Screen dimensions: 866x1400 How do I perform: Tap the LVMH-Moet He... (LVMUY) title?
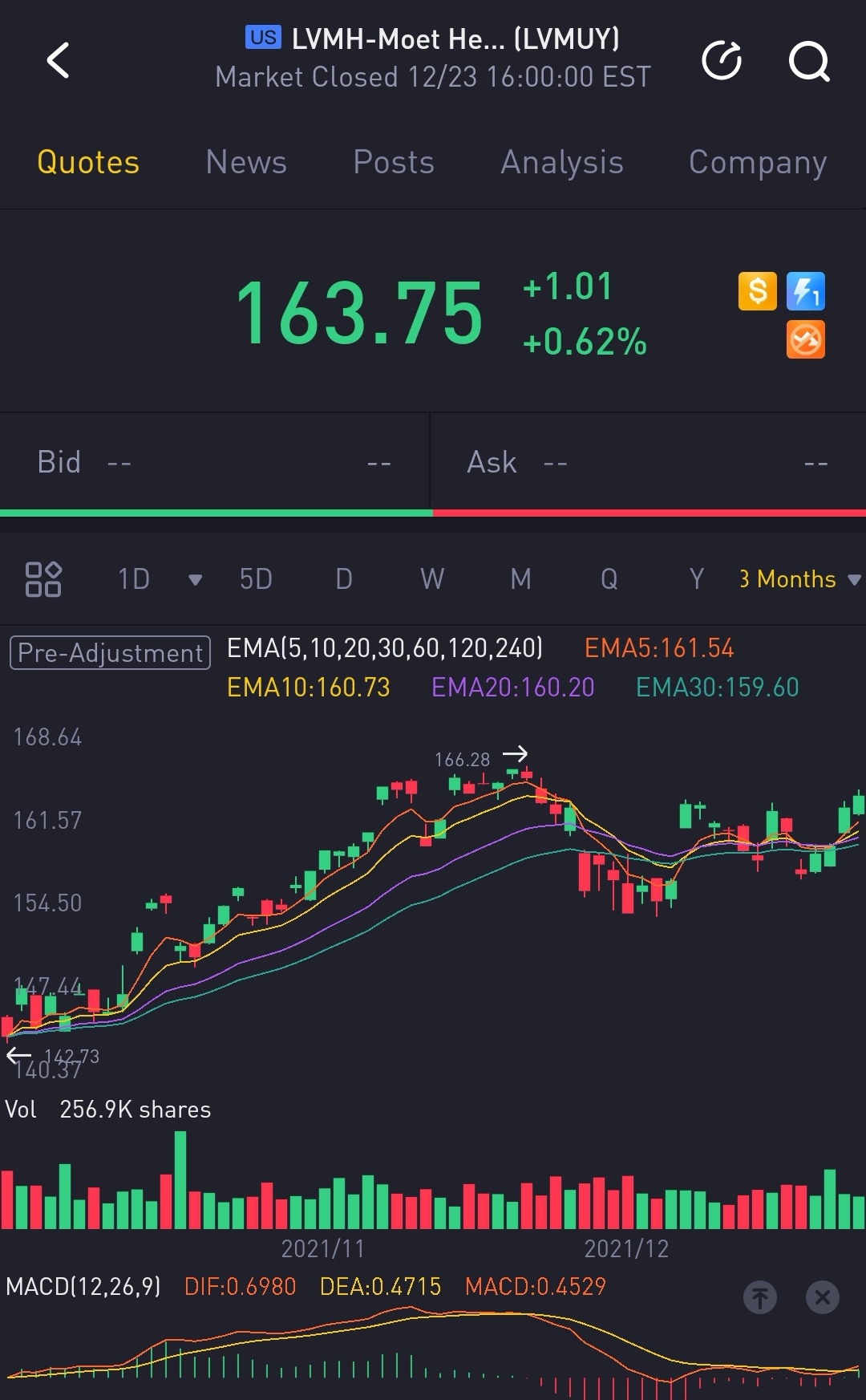[455, 39]
